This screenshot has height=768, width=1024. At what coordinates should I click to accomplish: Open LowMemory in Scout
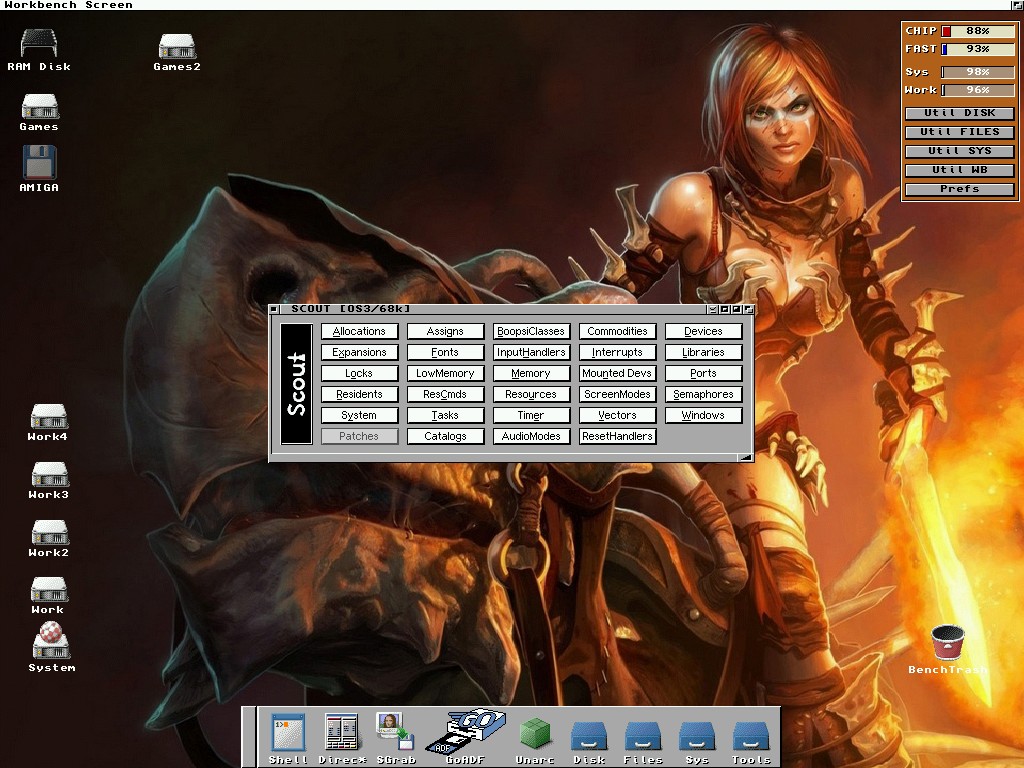click(445, 373)
